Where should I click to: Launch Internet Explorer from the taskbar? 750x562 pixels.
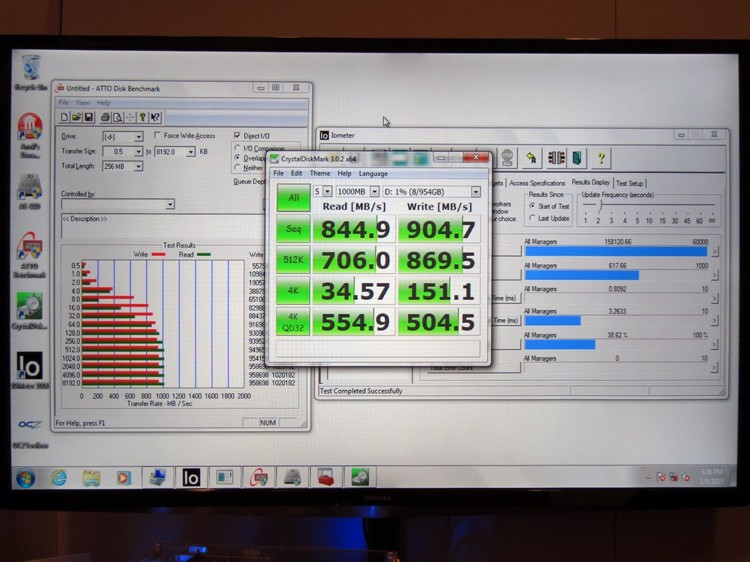(59, 477)
